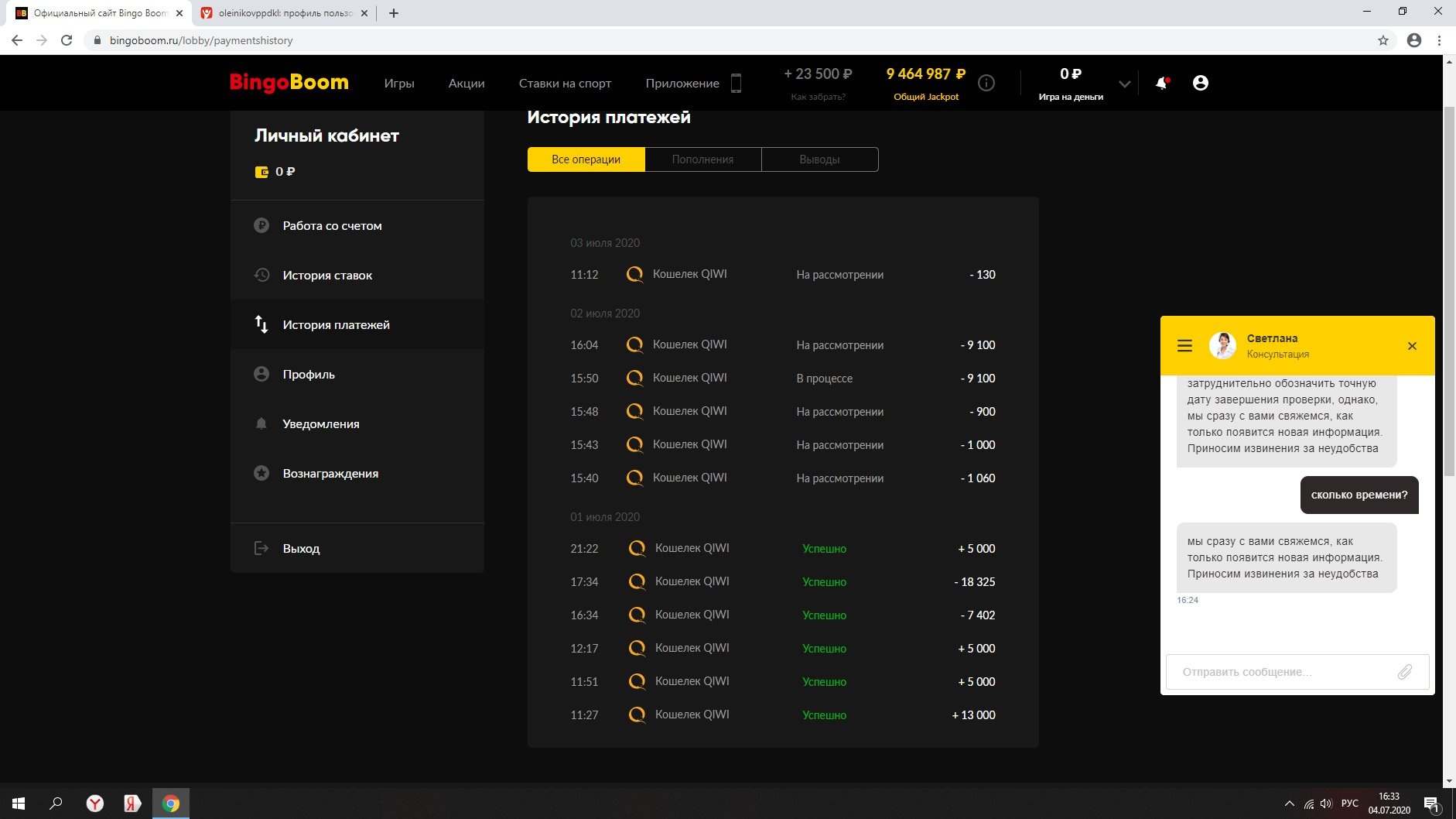This screenshot has height=819, width=1456.
Task: Open the user account avatar icon
Action: pos(1200,83)
